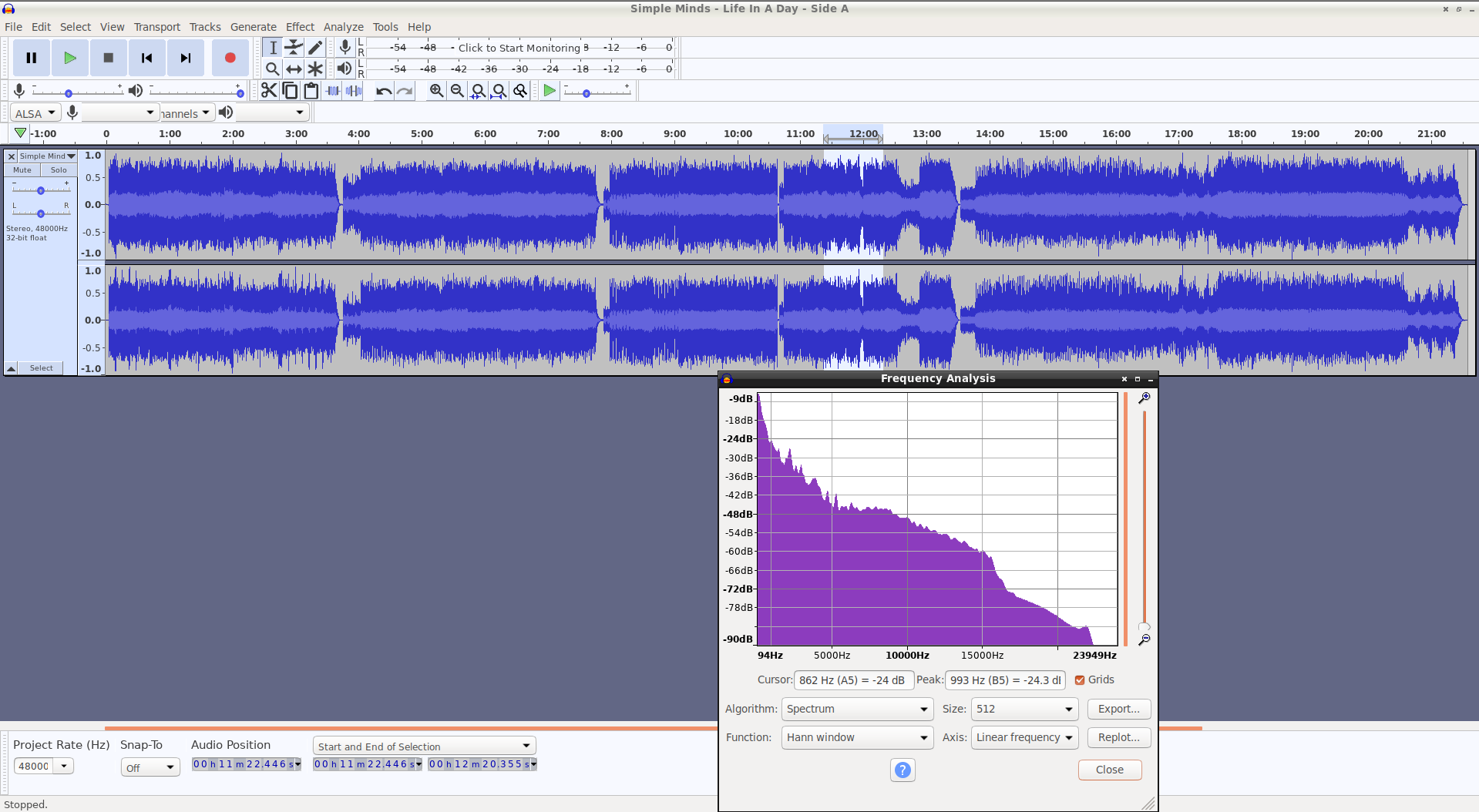Stop playback with the Stop button
This screenshot has width=1479, height=812.
click(x=109, y=58)
